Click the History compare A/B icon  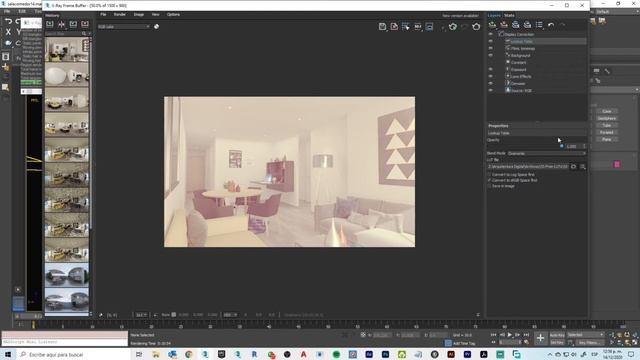pyautogui.click(x=61, y=24)
